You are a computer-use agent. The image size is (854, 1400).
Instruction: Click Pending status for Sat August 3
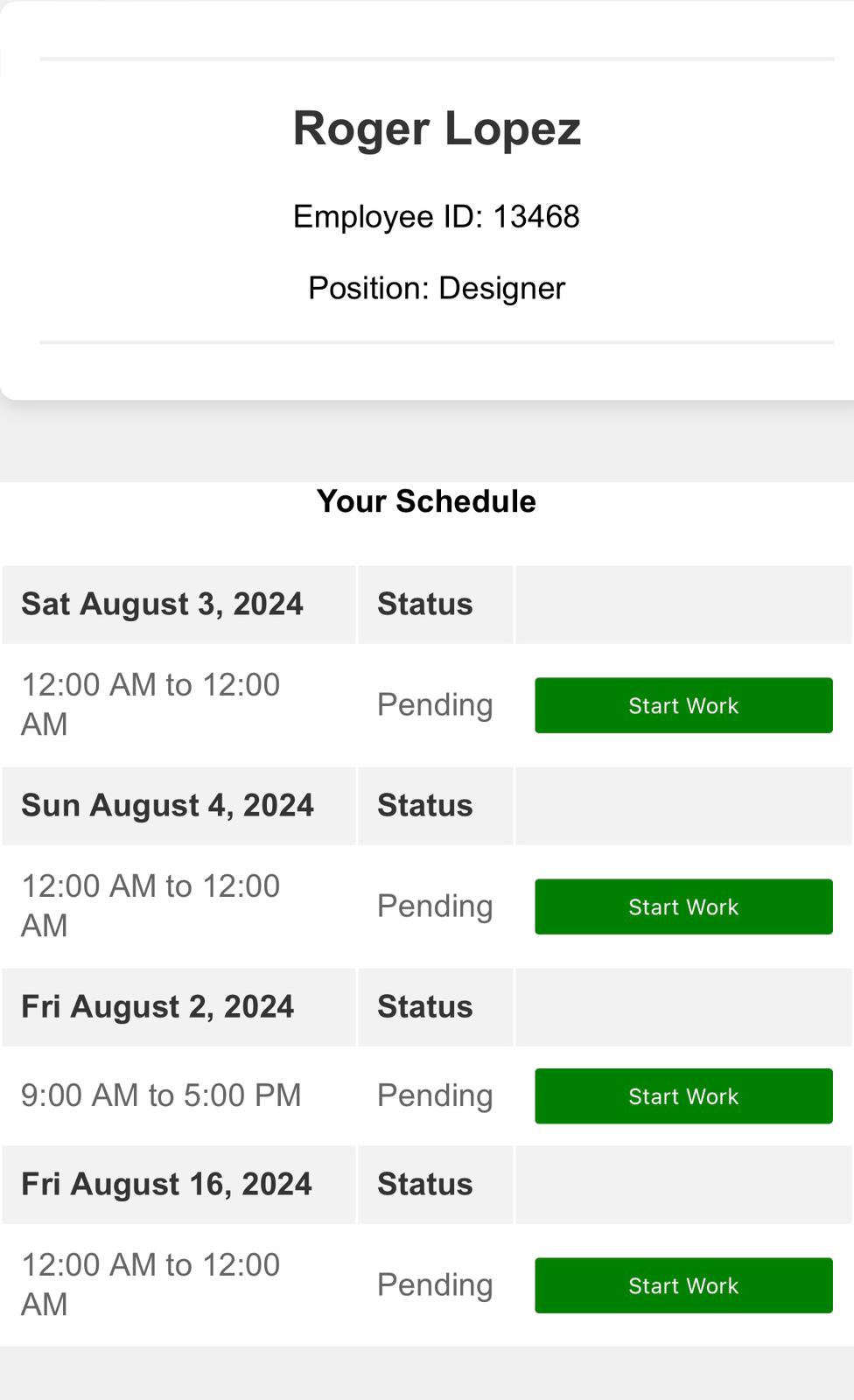click(435, 705)
